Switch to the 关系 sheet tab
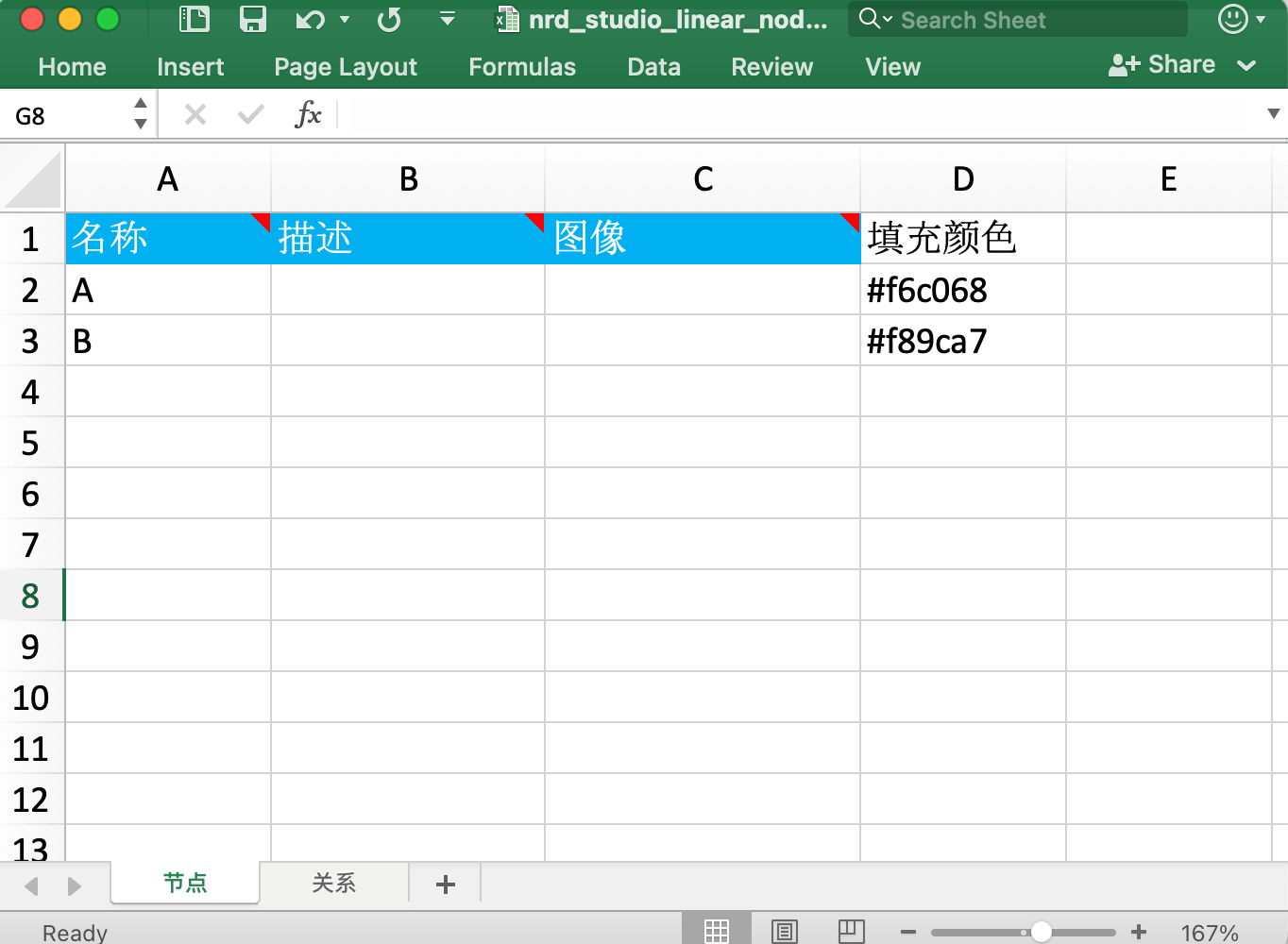The height and width of the screenshot is (944, 1288). pyautogui.click(x=334, y=884)
